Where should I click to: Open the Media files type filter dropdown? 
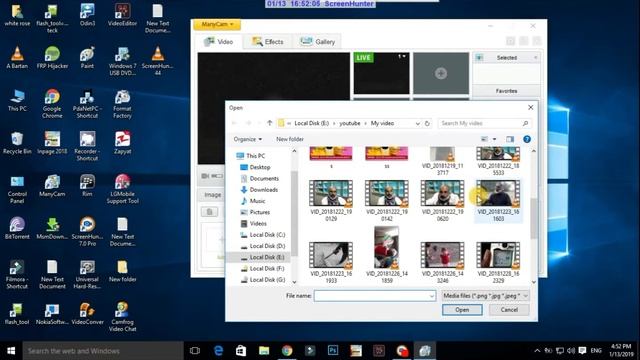pos(485,296)
